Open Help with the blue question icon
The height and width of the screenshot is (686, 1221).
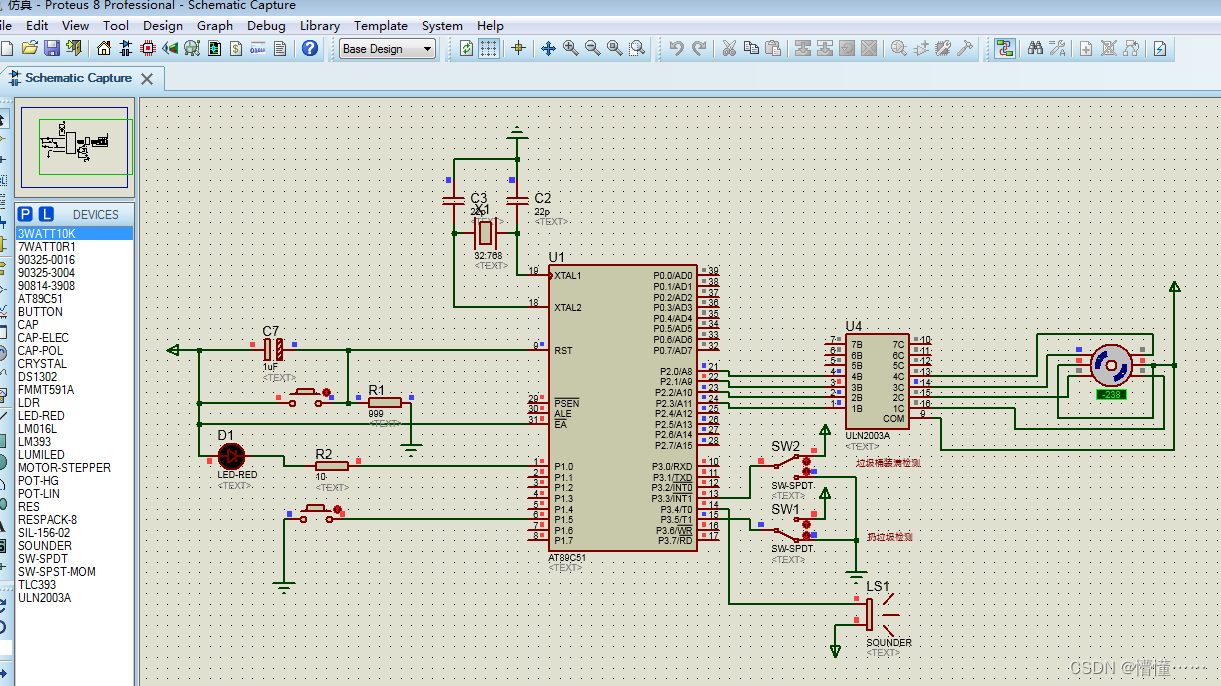[310, 48]
